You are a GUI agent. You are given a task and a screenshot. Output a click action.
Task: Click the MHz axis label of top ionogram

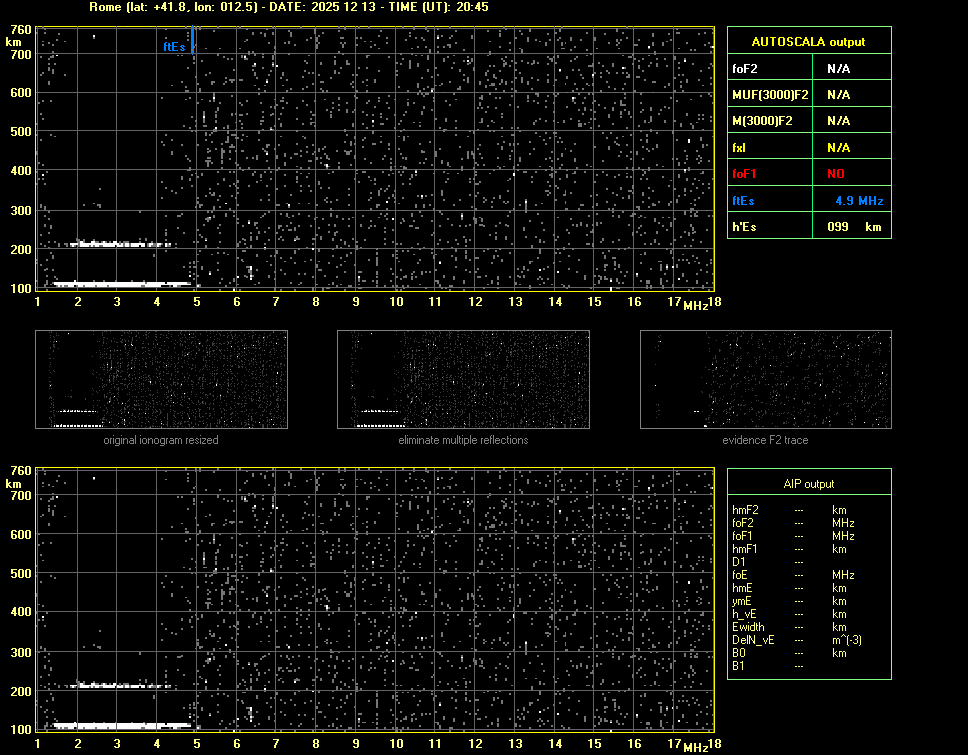[695, 305]
